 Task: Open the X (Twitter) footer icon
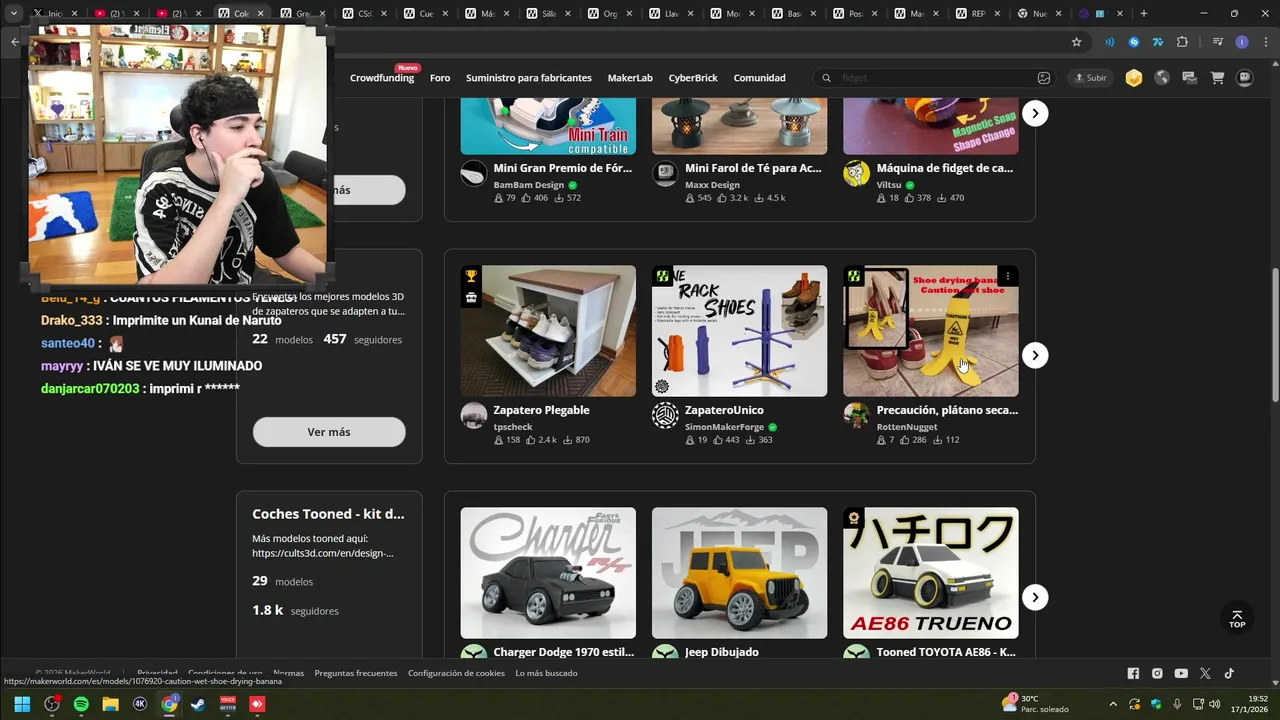click(x=1205, y=674)
